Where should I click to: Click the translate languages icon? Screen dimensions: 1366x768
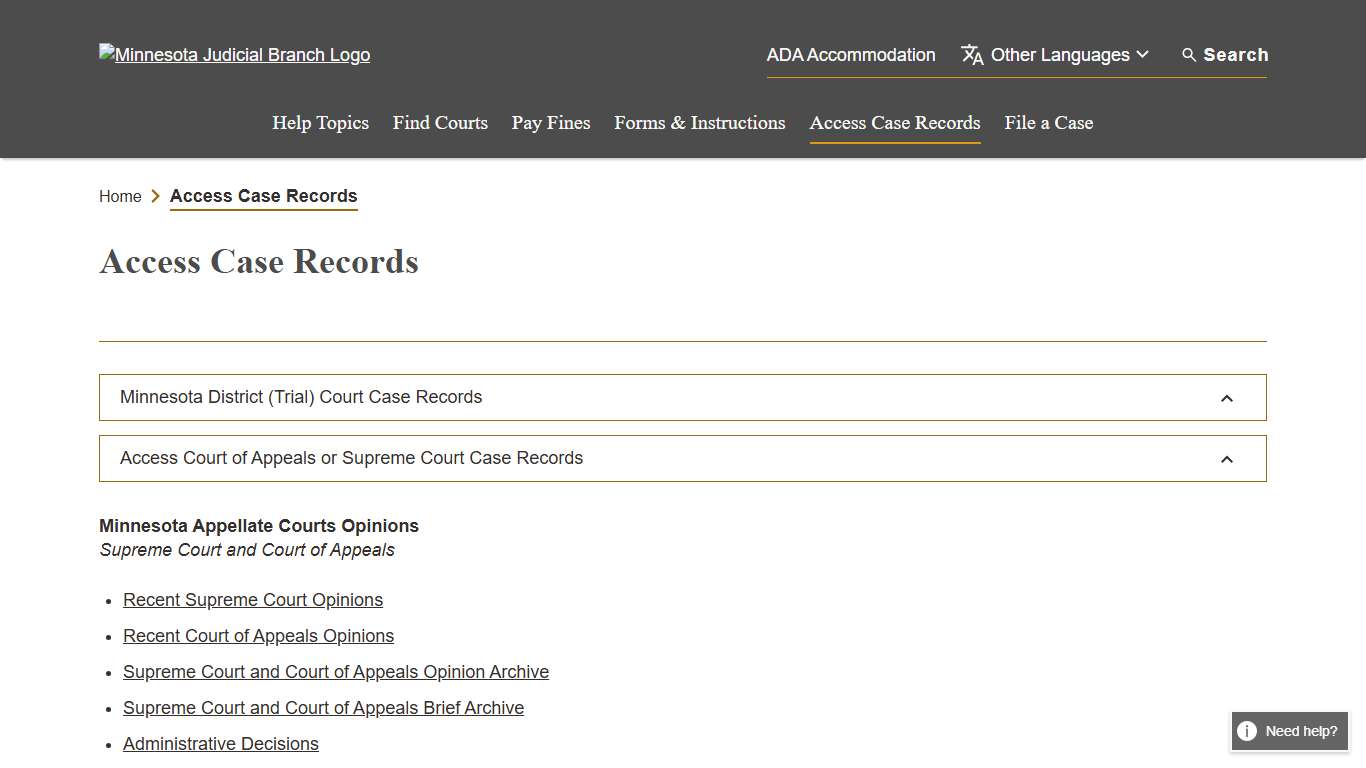point(971,55)
